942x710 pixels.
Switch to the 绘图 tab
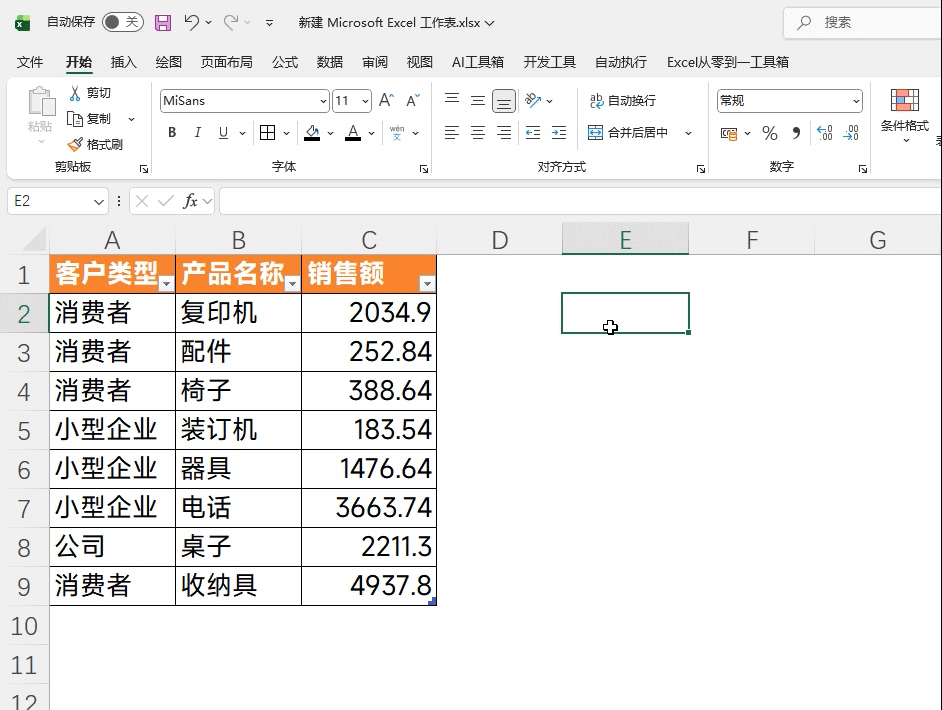tap(168, 62)
